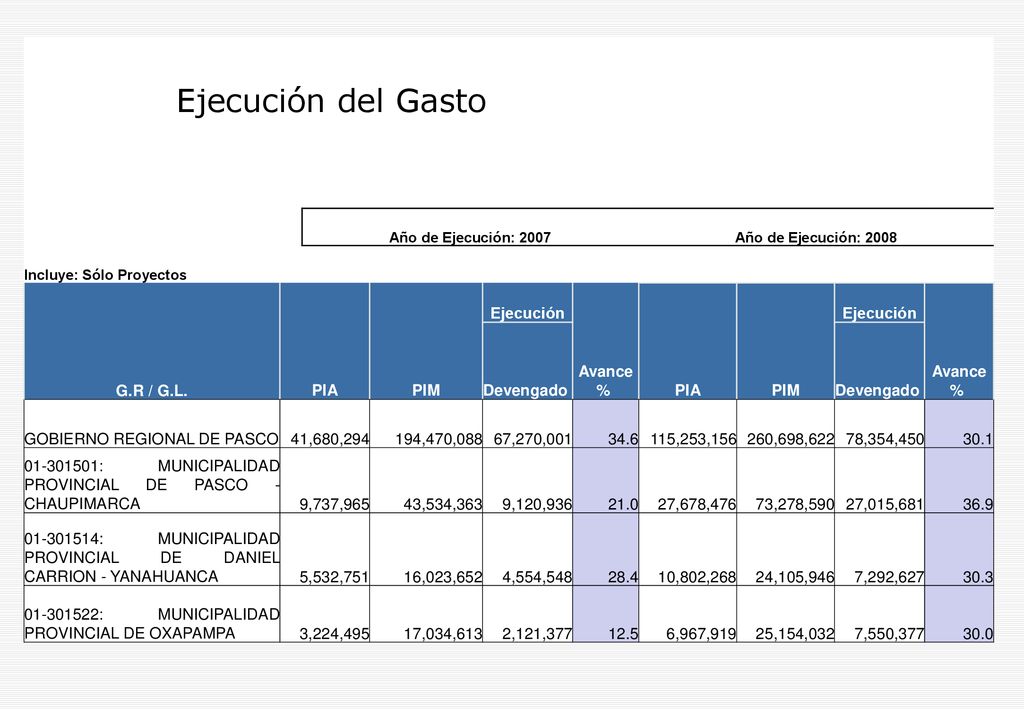
Task: Select cell value 5,532,751
Action: click(x=334, y=577)
